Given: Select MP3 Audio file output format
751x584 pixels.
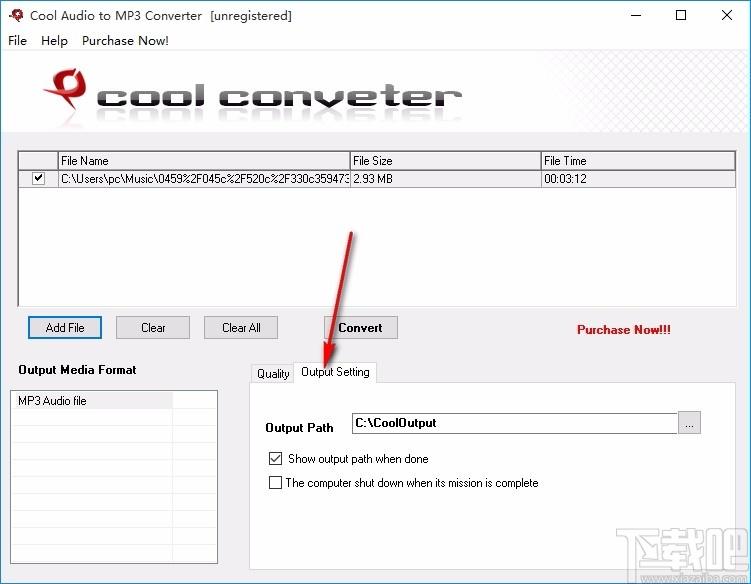Looking at the screenshot, I should coord(91,401).
